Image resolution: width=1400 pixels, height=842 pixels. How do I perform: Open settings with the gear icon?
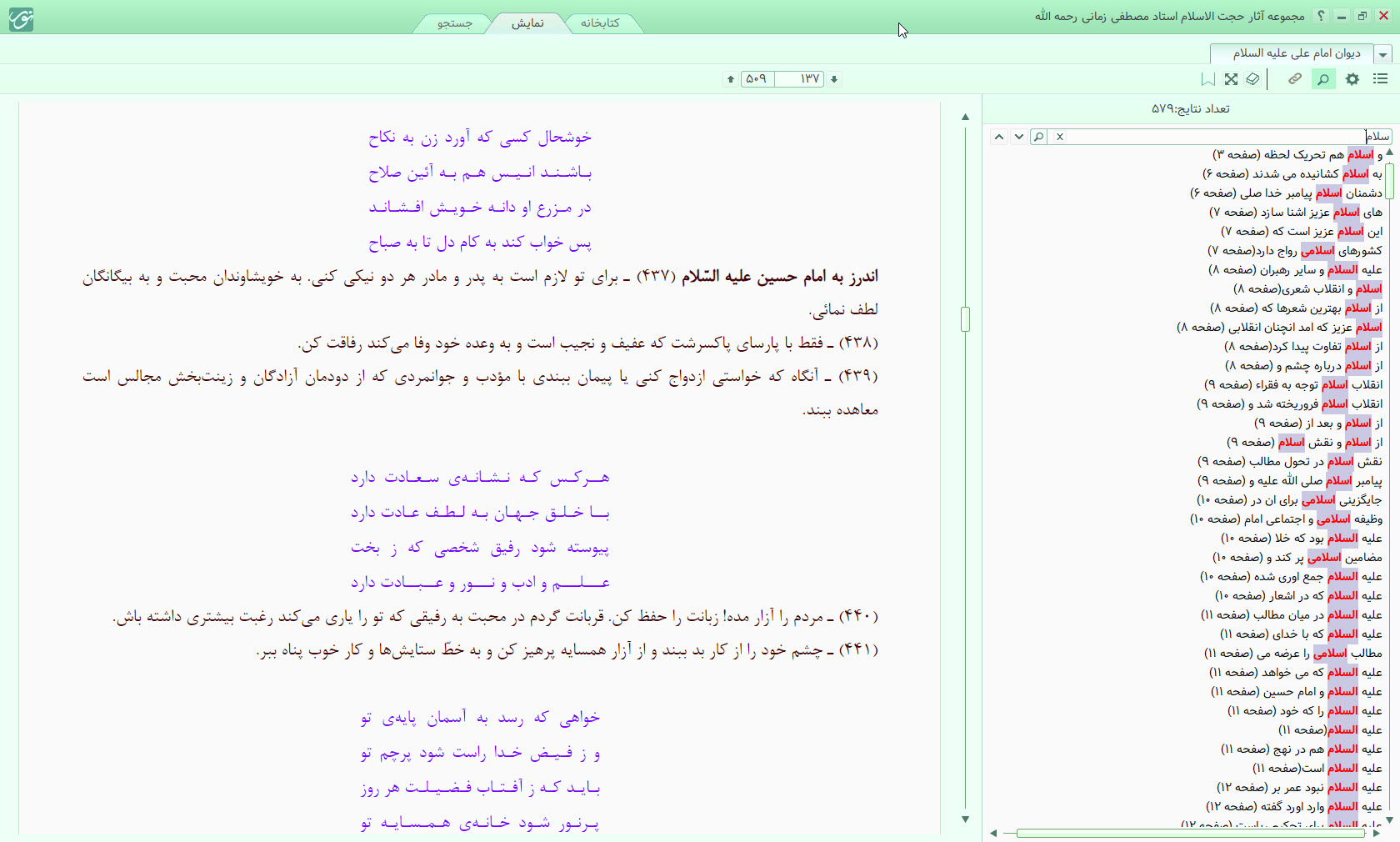pos(1352,79)
